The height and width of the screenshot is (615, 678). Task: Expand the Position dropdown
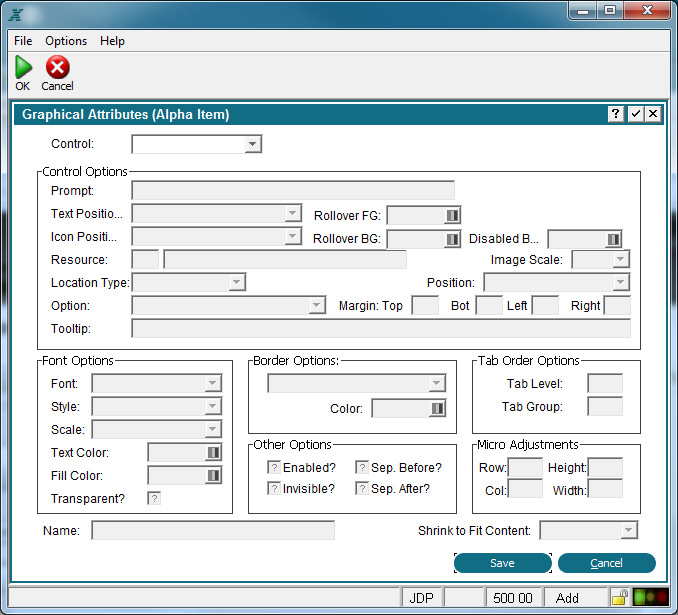[x=620, y=282]
